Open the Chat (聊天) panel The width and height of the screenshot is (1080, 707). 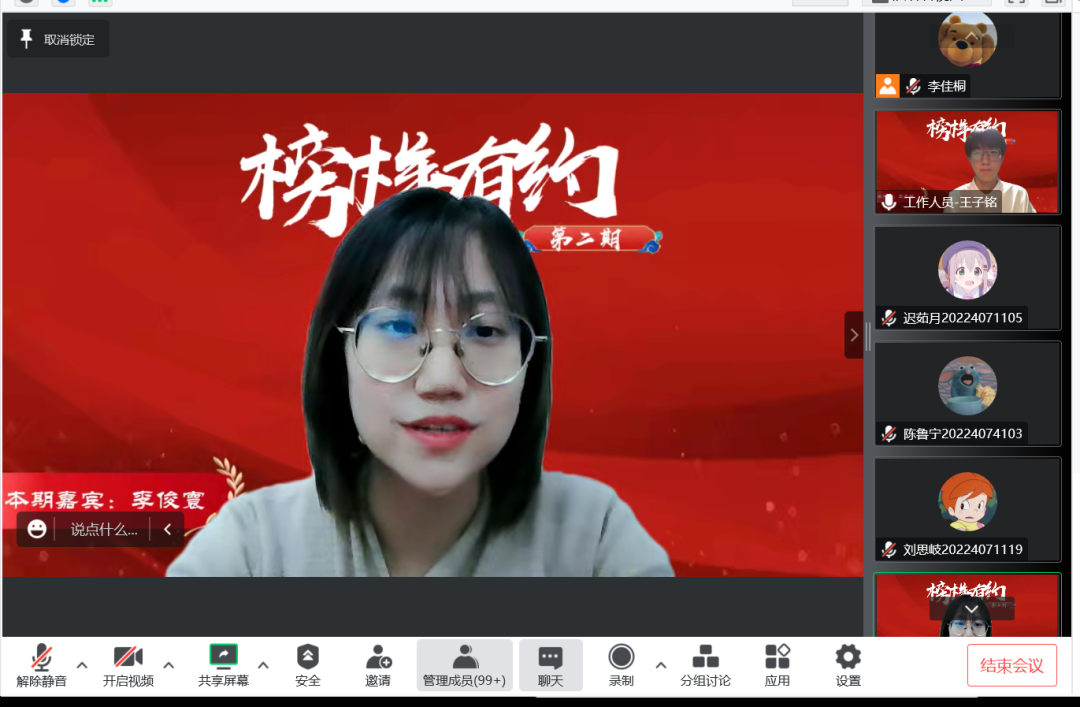(551, 665)
